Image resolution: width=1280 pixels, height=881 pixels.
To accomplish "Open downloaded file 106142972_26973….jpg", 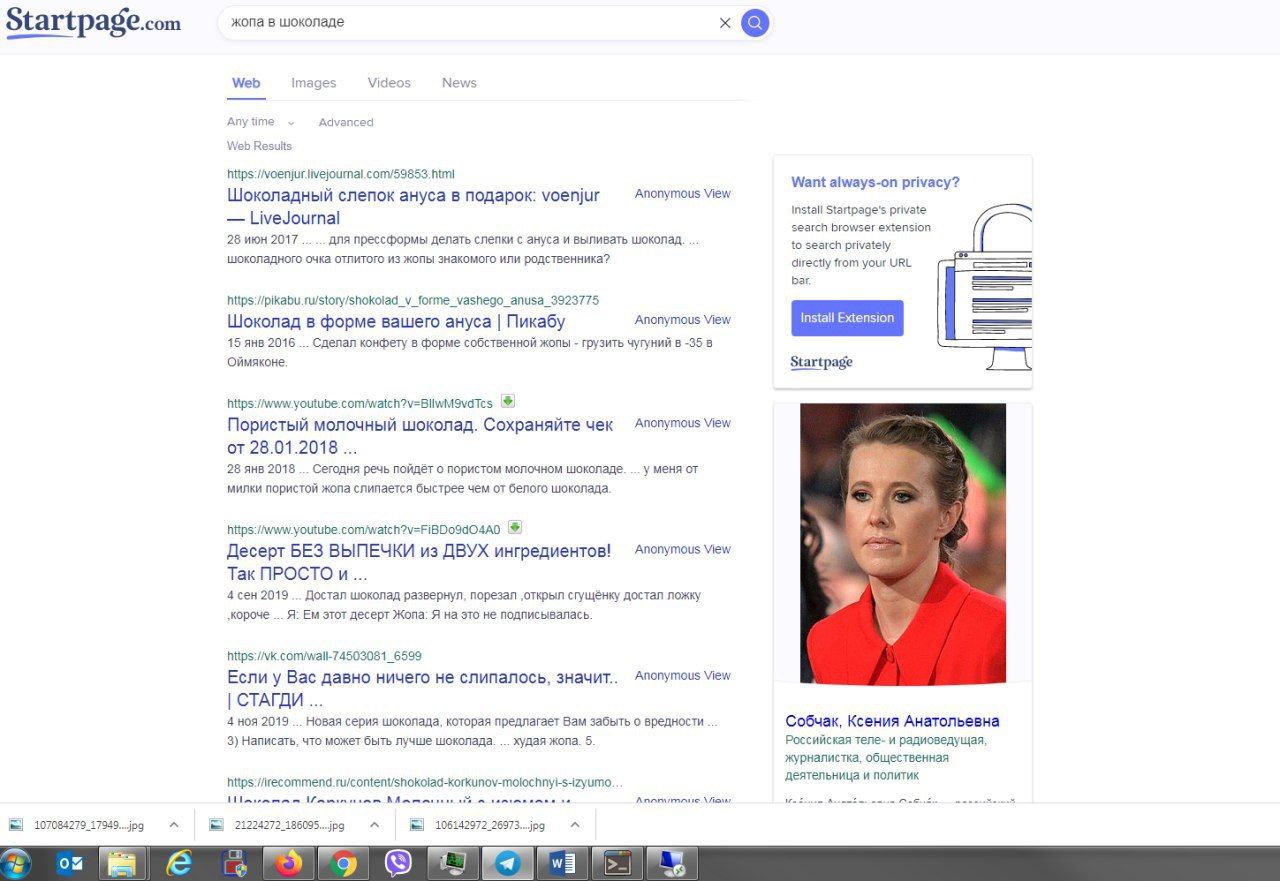I will tap(480, 825).
